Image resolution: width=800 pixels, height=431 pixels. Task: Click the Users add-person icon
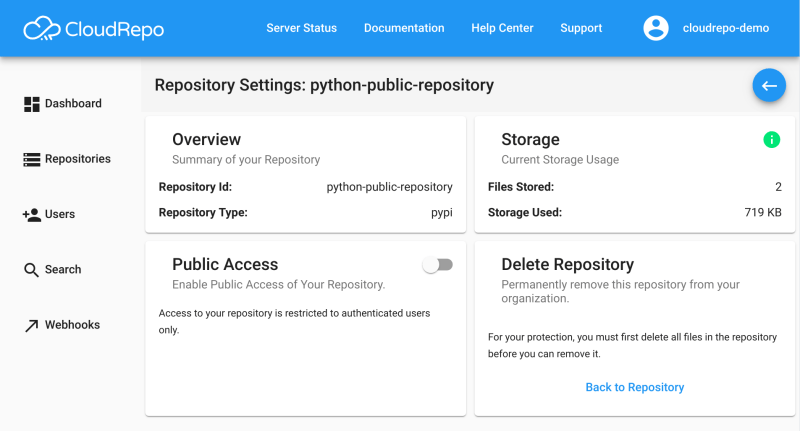coord(32,215)
